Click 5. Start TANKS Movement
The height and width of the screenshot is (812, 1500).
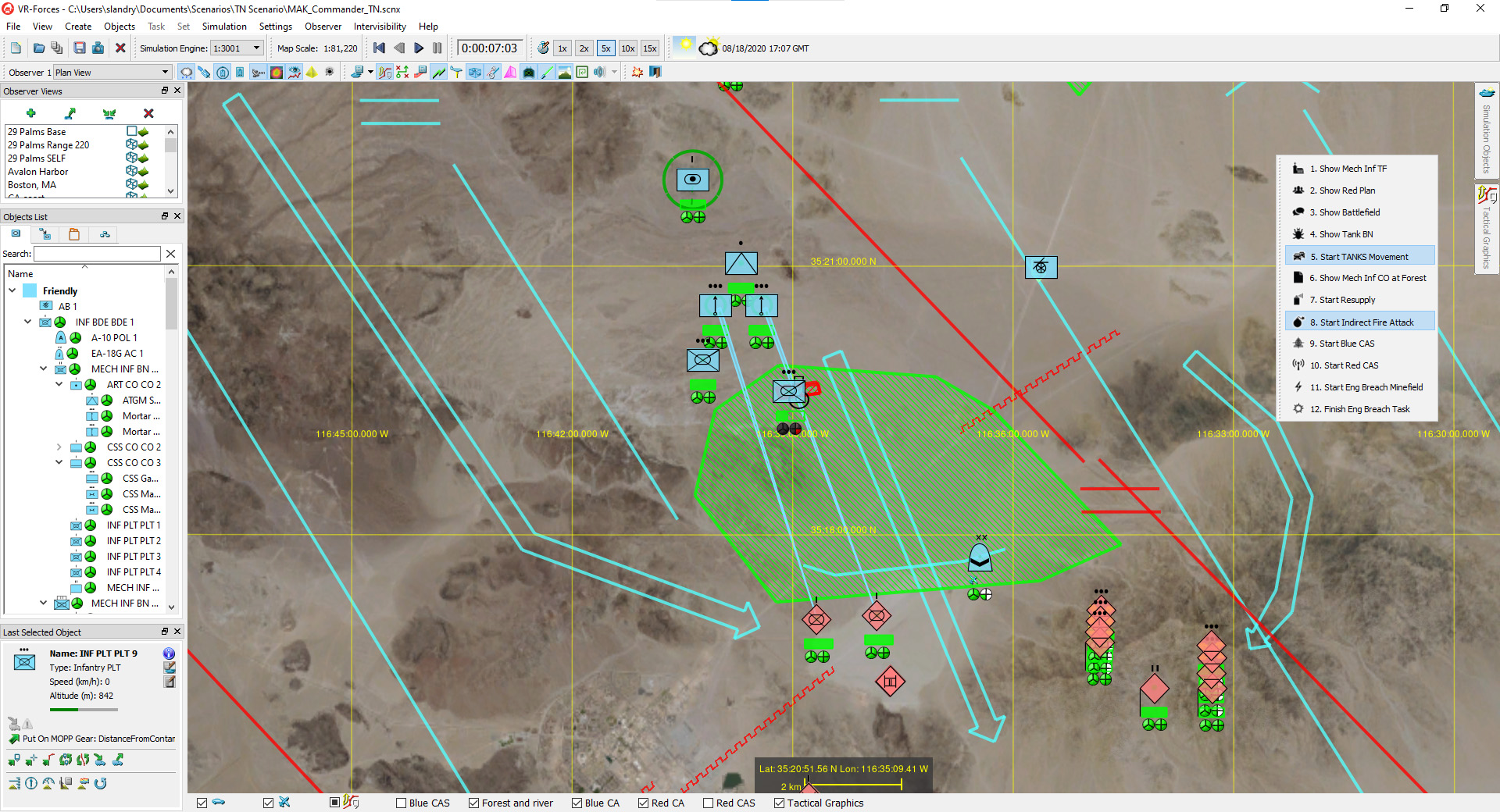[x=1359, y=256]
